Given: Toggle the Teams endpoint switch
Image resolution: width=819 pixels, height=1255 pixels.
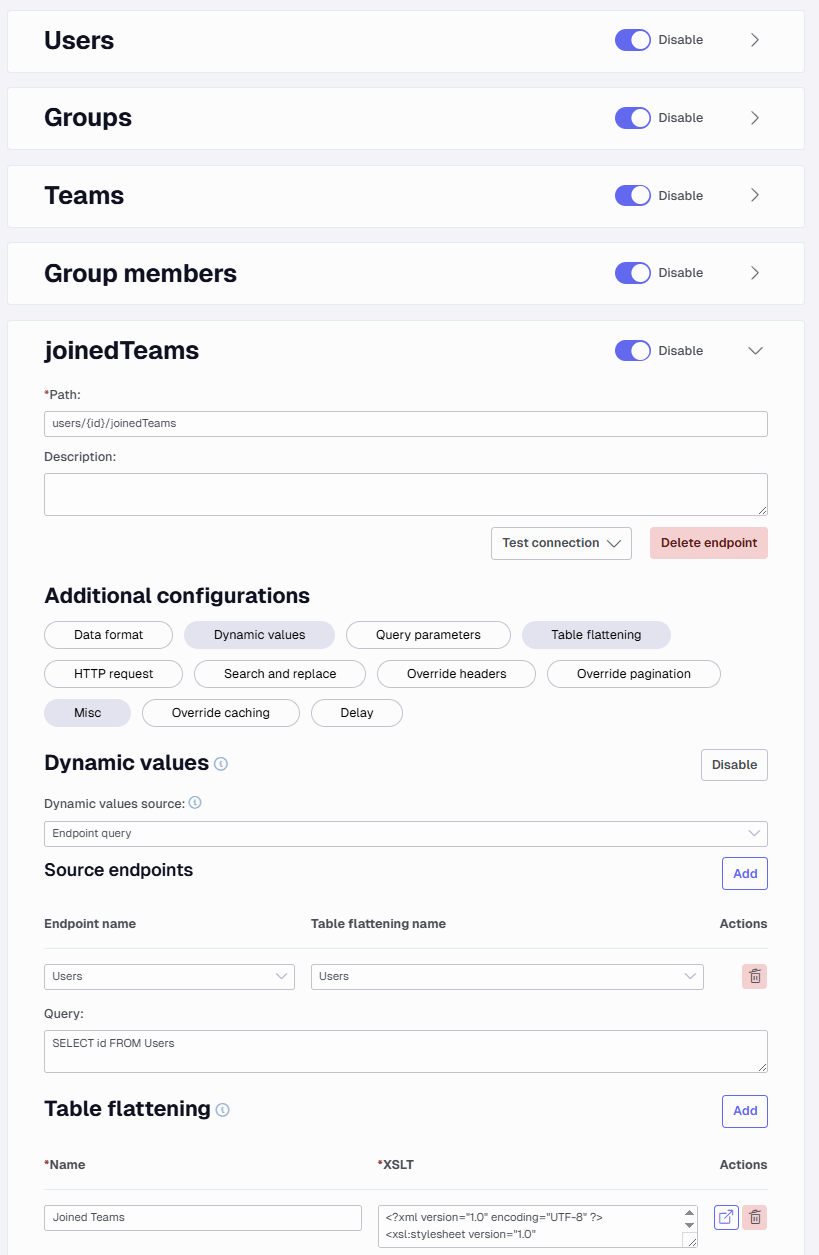Looking at the screenshot, I should [x=633, y=195].
